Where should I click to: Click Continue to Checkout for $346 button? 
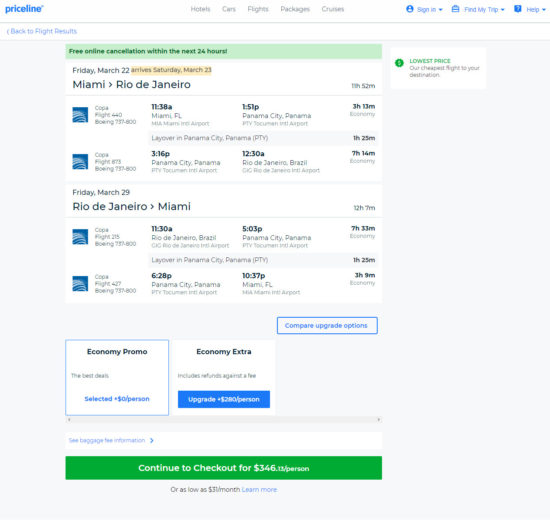coord(223,468)
